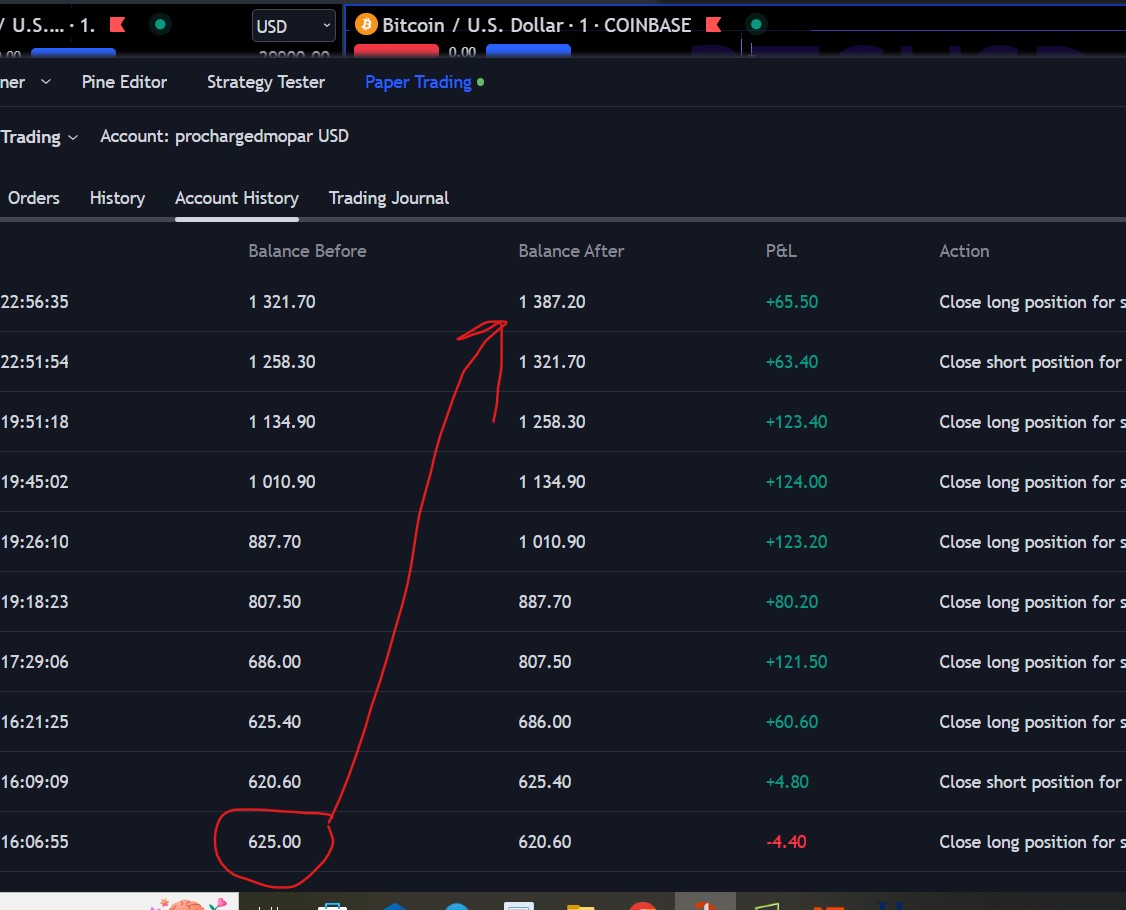Click Balance Before 887.70 in 19:26:10 row
Screen dimensions: 1126x910
(274, 542)
